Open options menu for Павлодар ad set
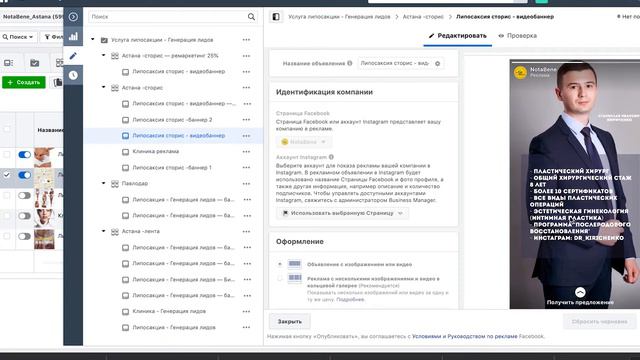 click(246, 184)
